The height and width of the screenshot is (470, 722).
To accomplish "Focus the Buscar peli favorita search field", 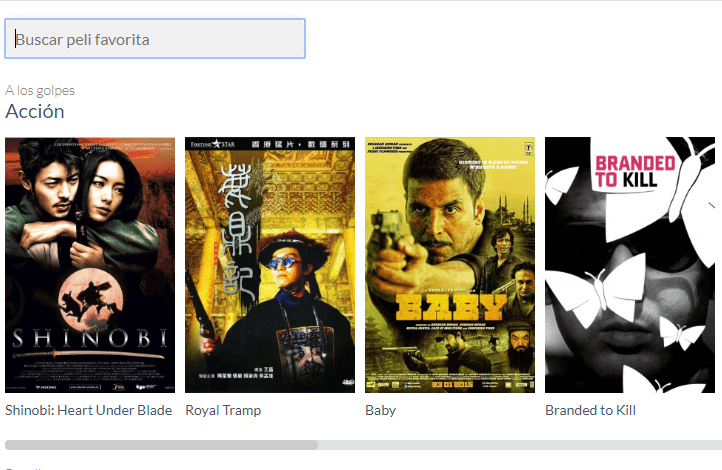I will click(155, 39).
